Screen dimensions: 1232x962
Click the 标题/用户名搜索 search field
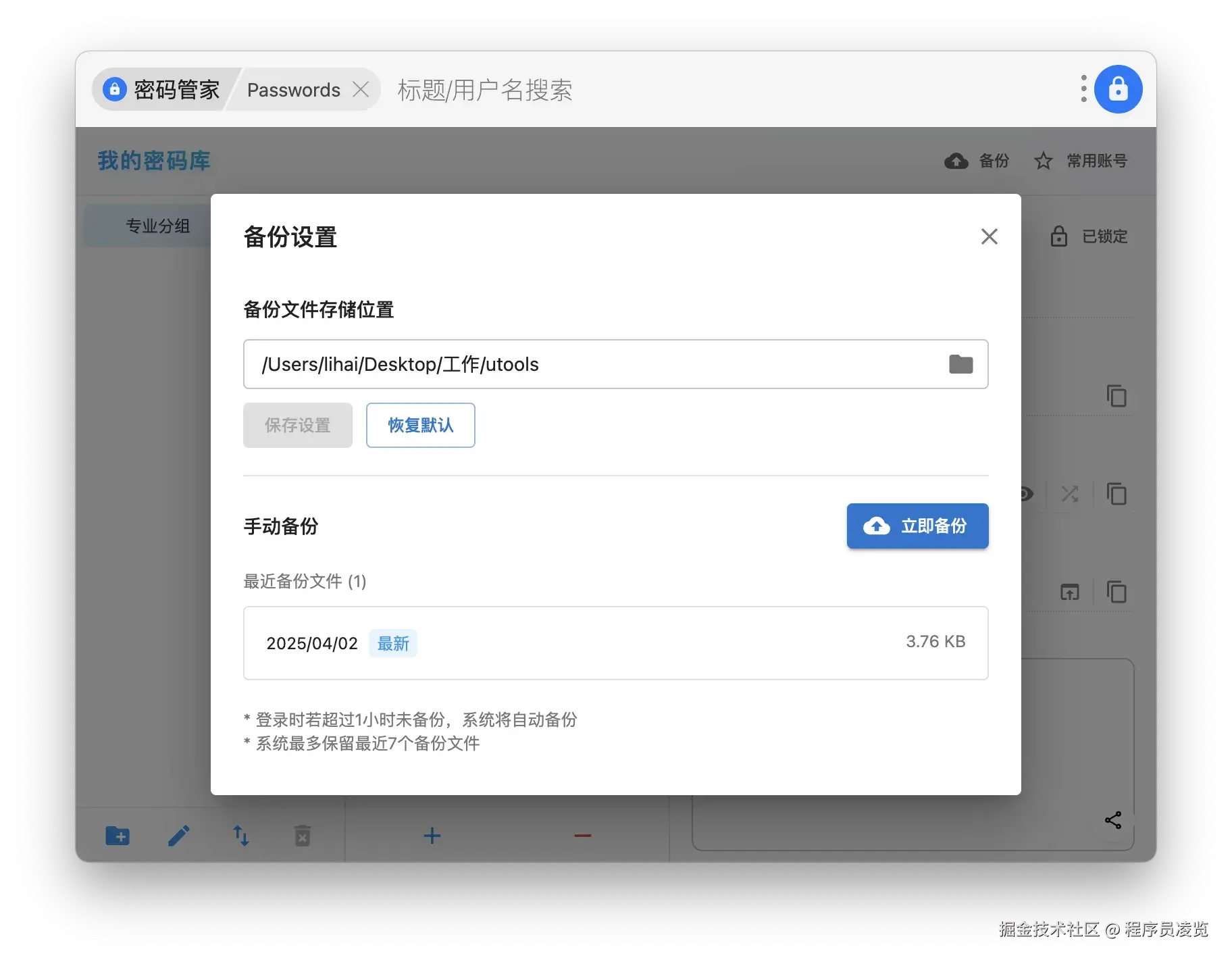coord(485,90)
